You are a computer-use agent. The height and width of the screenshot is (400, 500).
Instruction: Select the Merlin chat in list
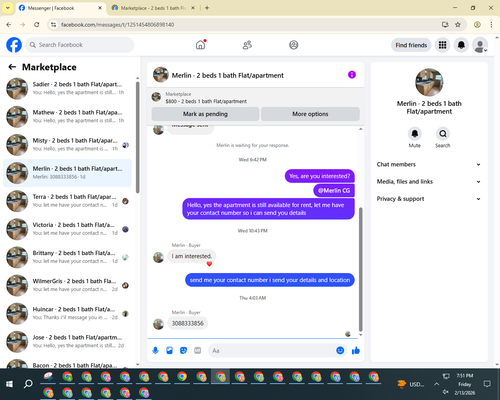click(x=67, y=173)
